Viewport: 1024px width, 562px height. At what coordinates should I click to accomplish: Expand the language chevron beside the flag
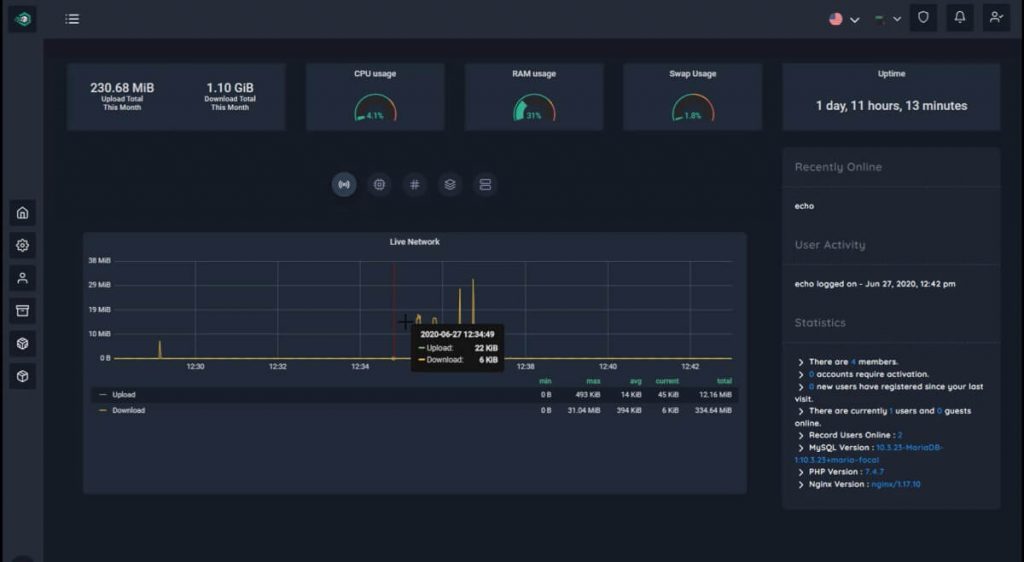point(854,20)
